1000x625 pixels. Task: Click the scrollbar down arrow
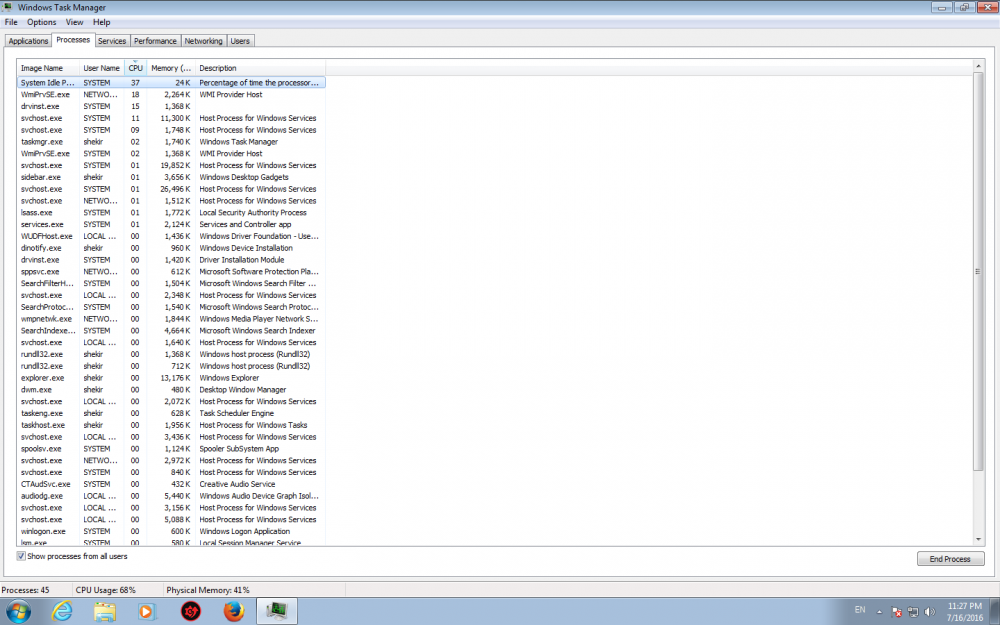tap(978, 540)
